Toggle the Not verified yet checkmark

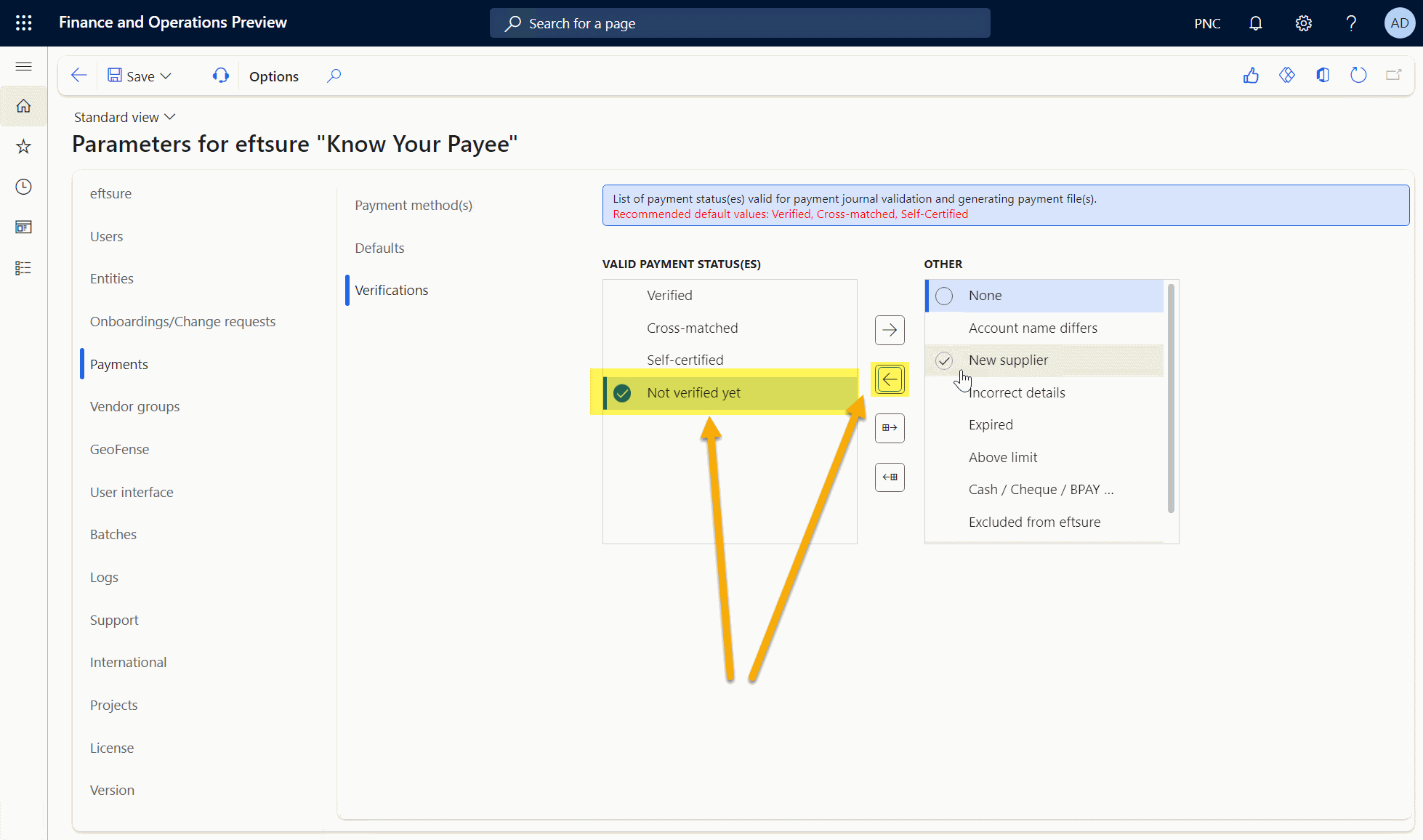[x=622, y=393]
